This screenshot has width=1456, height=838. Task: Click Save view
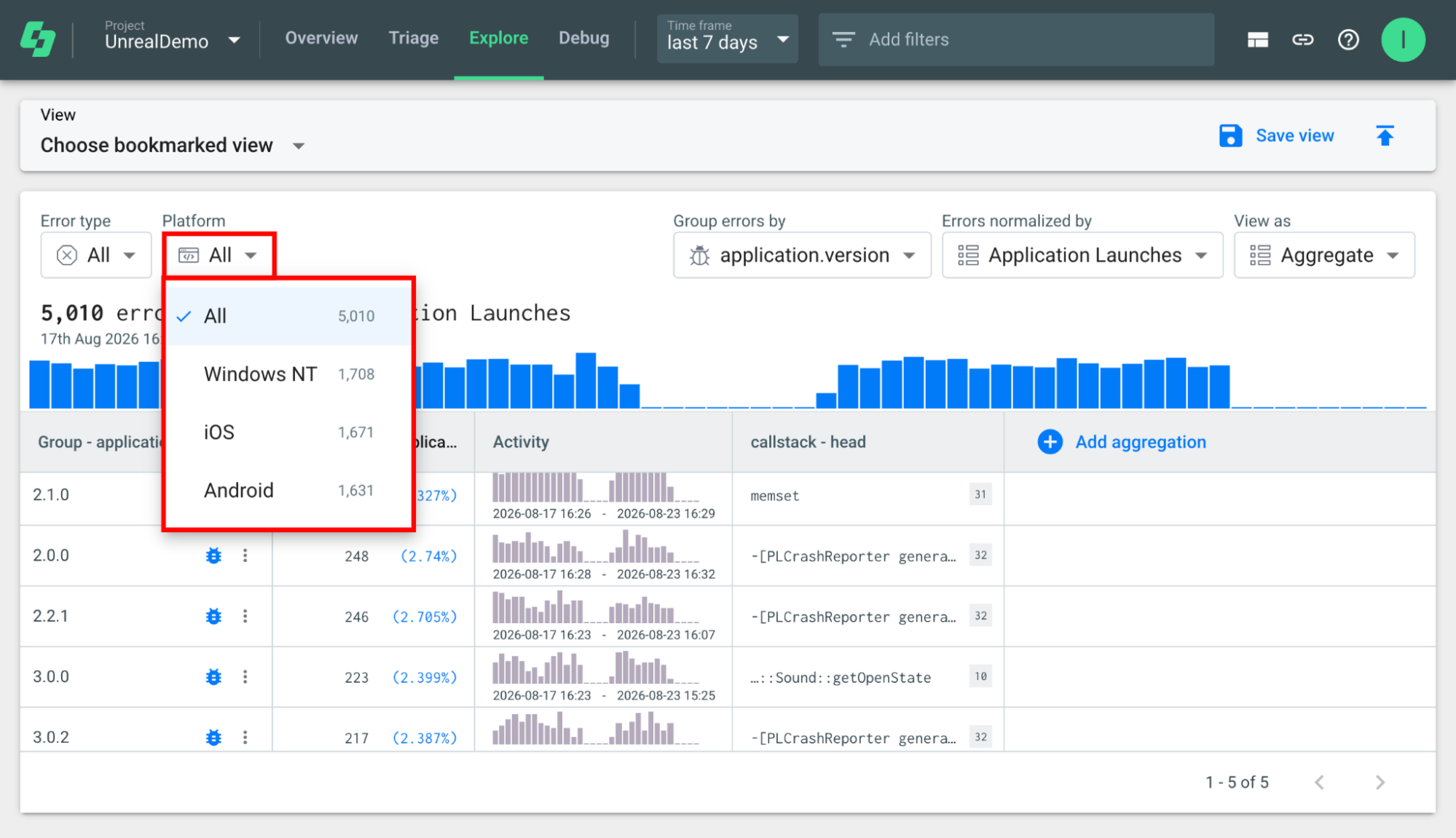(x=1294, y=135)
